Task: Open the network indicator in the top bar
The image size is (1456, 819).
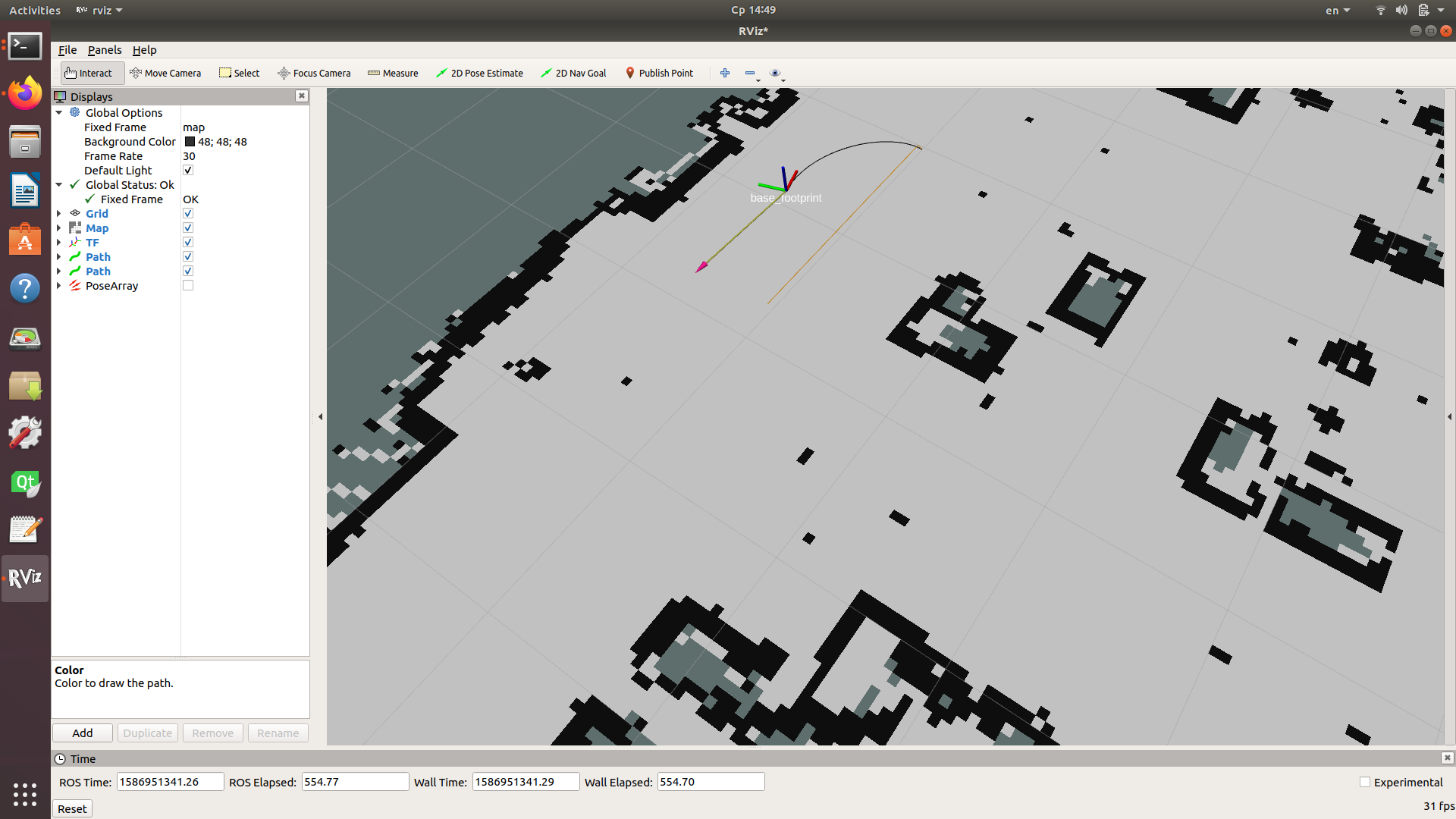Action: 1380,10
